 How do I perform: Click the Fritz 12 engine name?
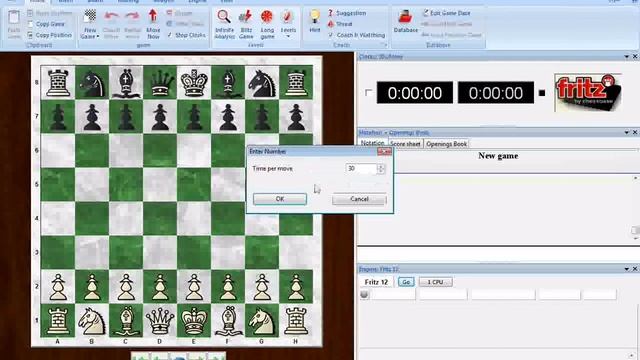376,282
